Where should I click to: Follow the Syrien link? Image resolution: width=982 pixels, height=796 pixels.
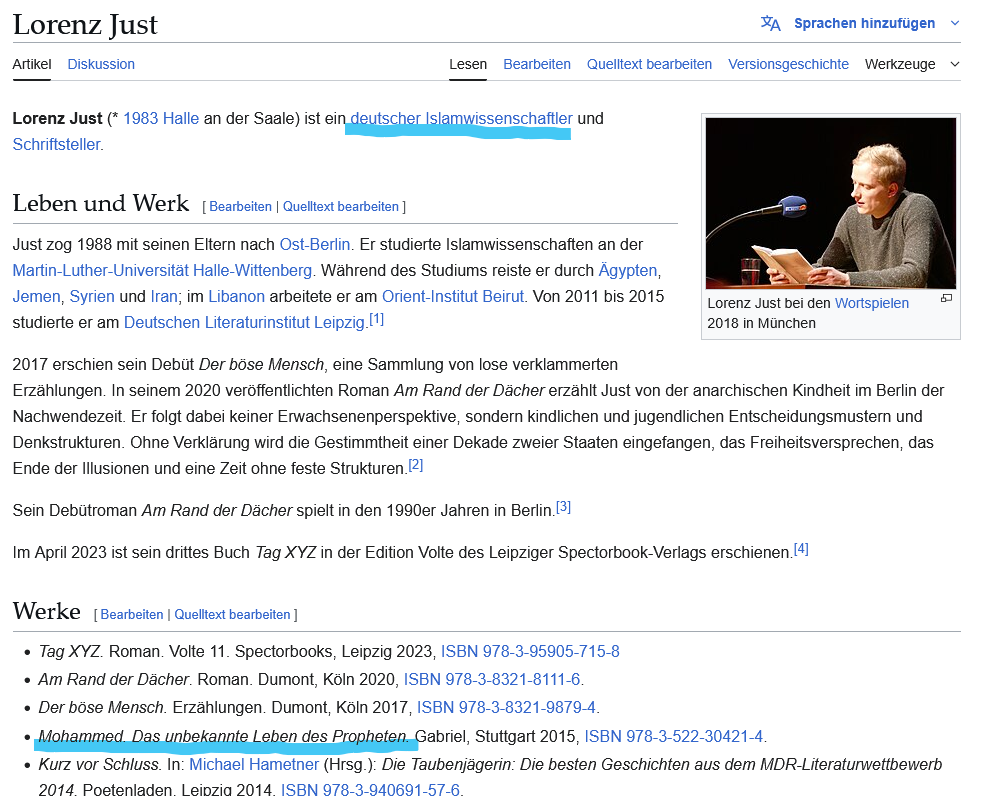(92, 296)
